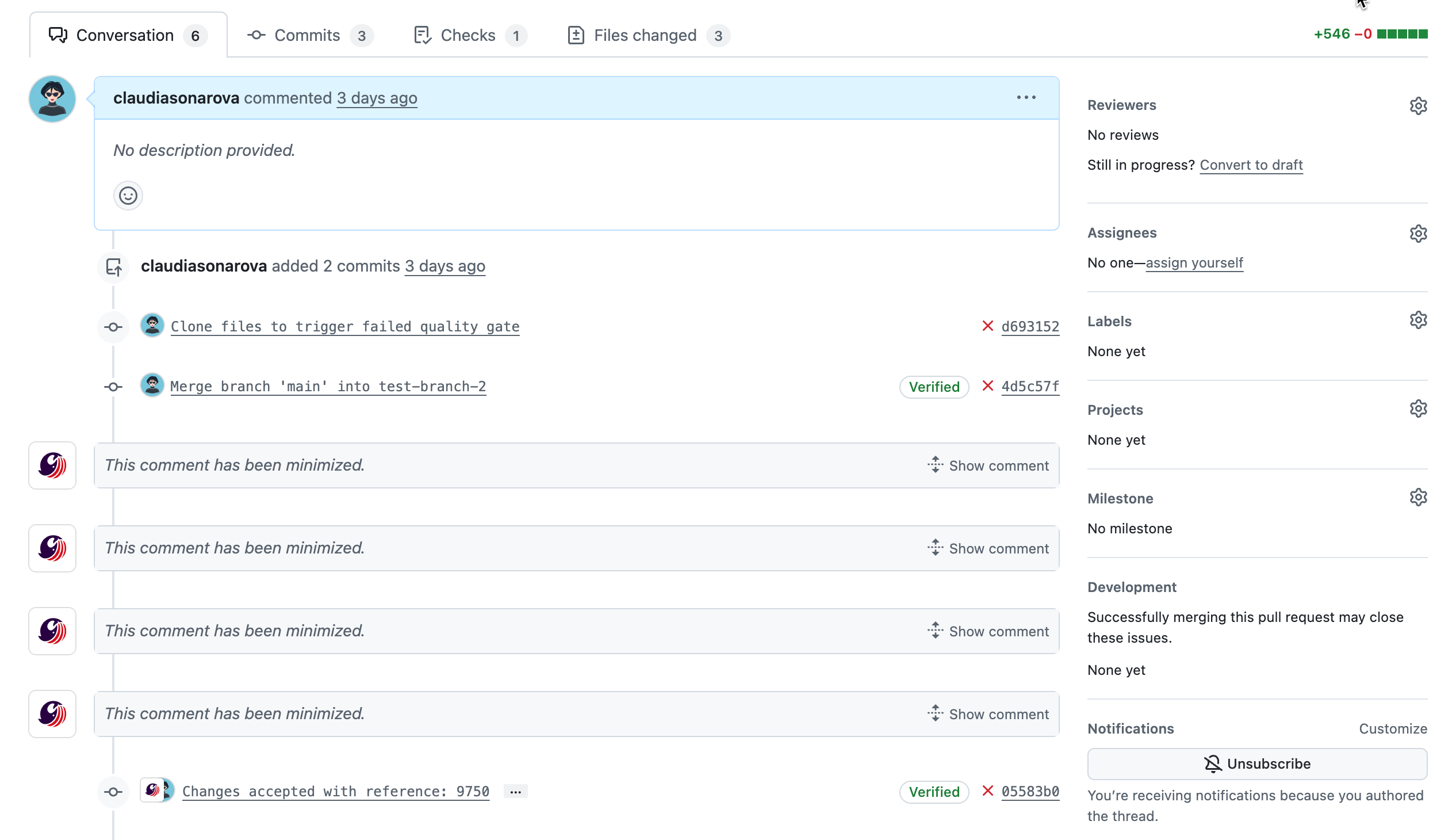Click the Verified badge on the merge commit
Screen dimensions: 1456x840
(933, 387)
